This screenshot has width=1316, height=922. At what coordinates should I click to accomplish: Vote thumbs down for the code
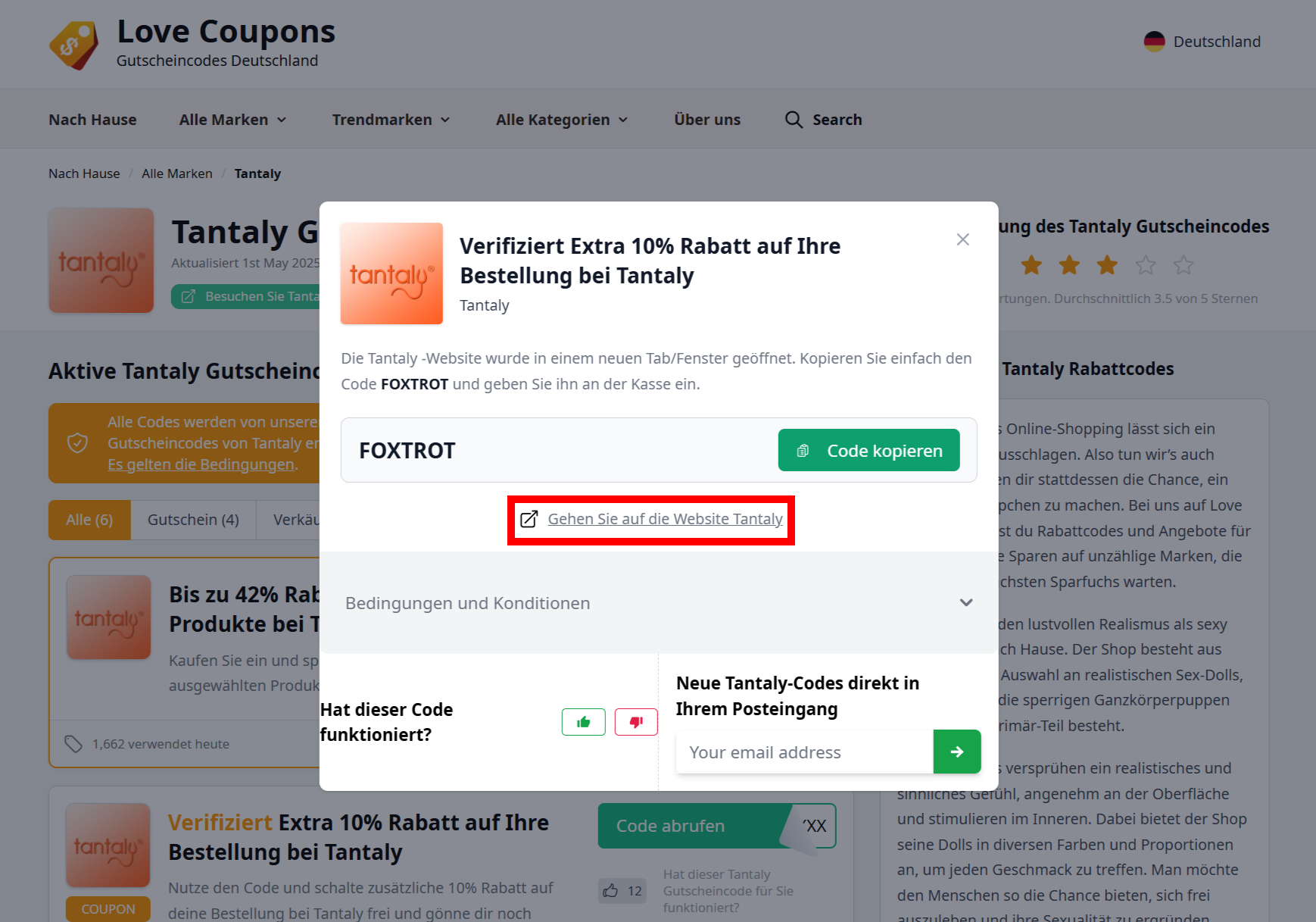636,722
